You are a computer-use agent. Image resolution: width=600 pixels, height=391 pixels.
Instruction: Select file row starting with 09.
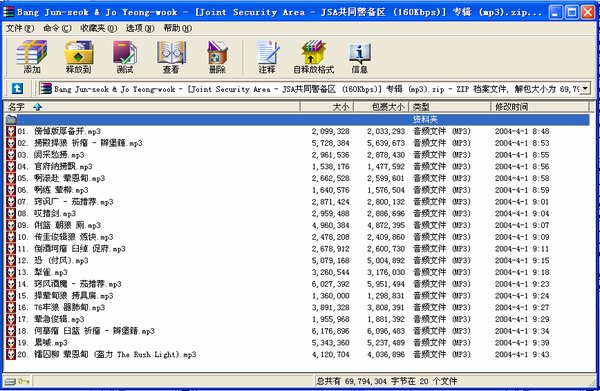[x=297, y=225]
